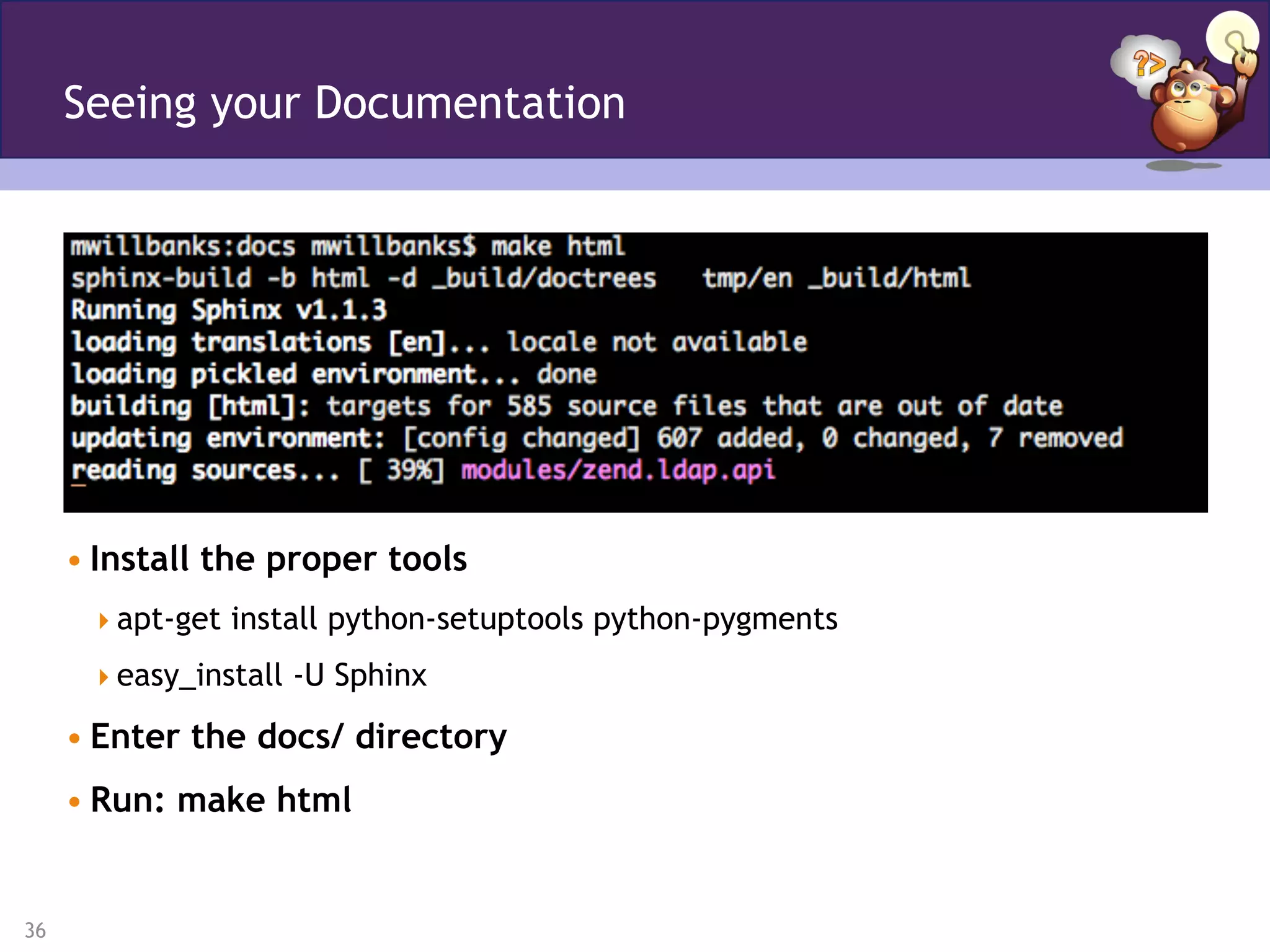Click the terminal screenshot image
1270x952 pixels.
[x=636, y=372]
